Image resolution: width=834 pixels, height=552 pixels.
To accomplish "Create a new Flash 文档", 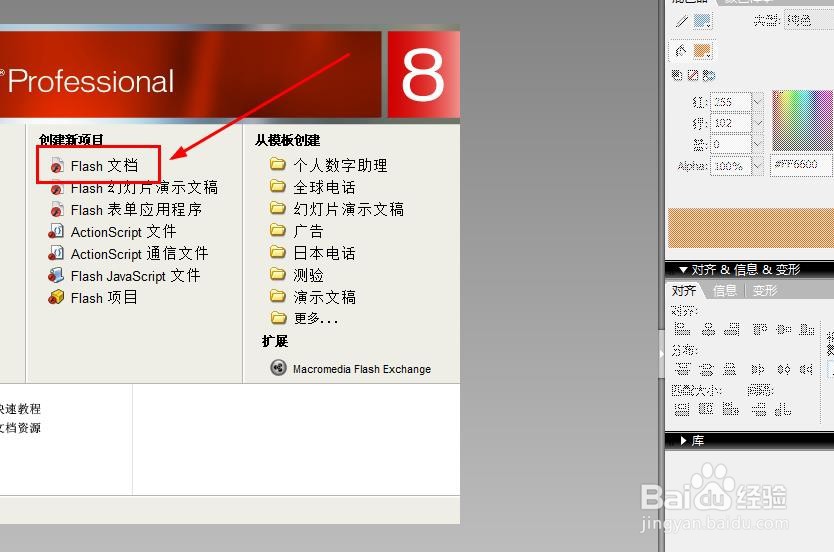I will (104, 166).
